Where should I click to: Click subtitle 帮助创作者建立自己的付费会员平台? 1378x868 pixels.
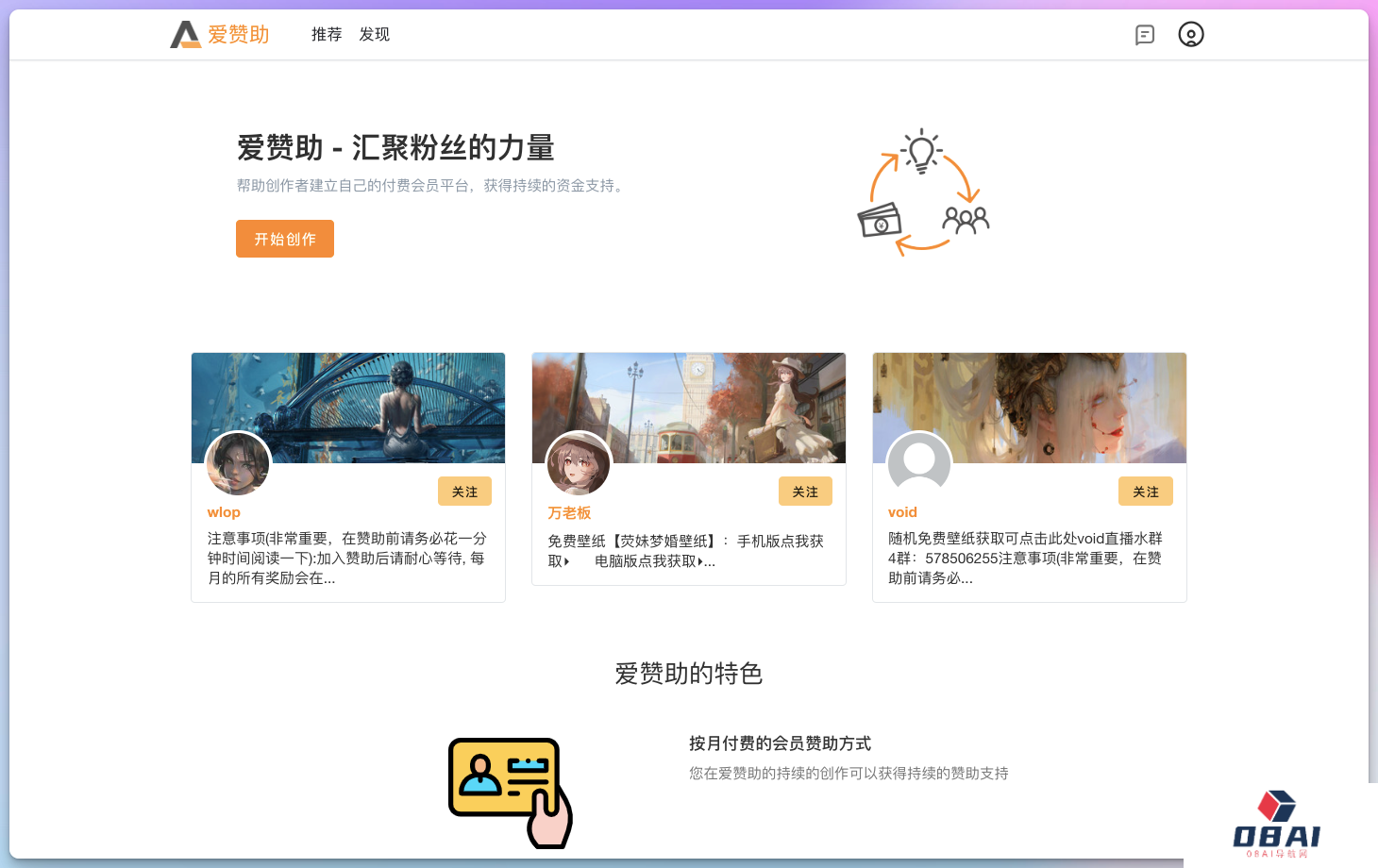pos(432,186)
